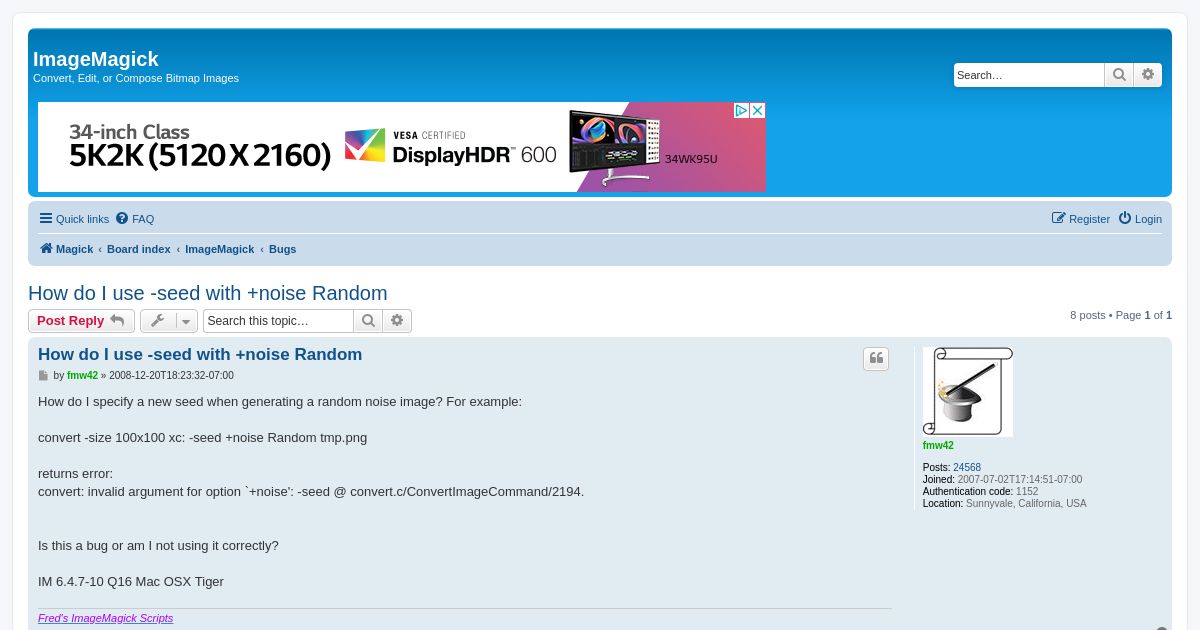Click 'IM 6.4.7-10 Q16 Mac OSX Tiger' line
The width and height of the screenshot is (1200, 630).
click(131, 582)
